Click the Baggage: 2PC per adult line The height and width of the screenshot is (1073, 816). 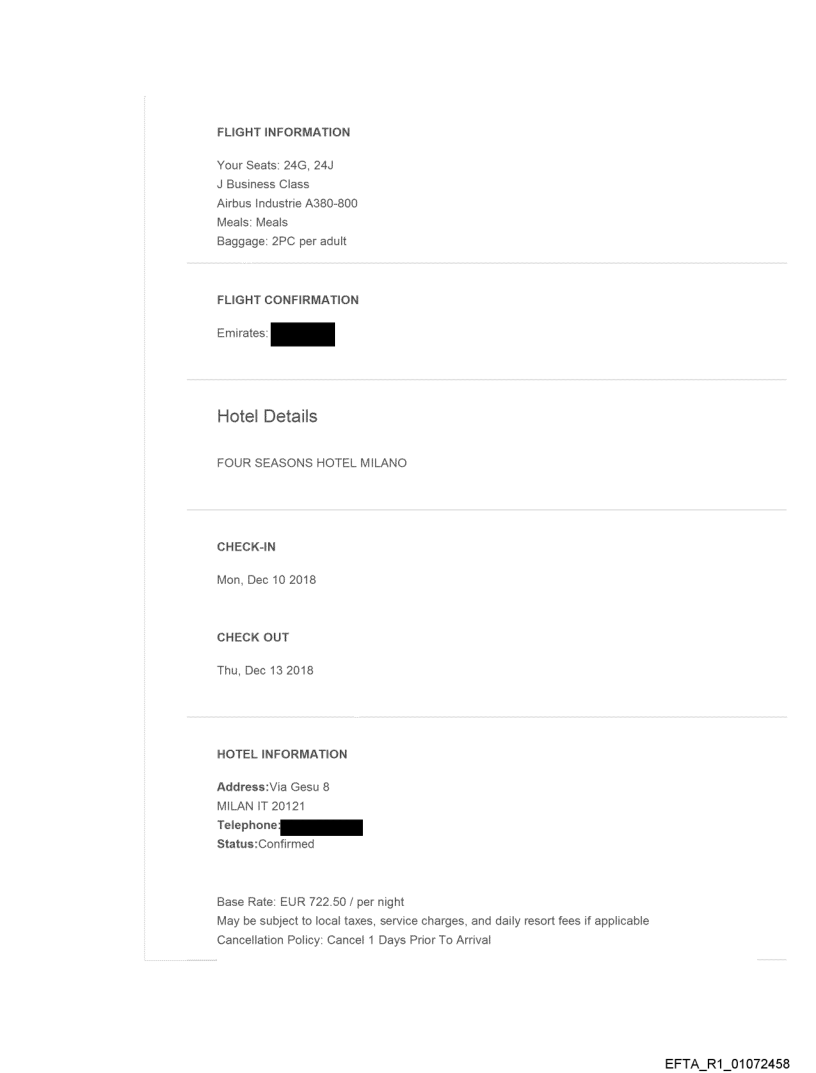click(x=282, y=241)
